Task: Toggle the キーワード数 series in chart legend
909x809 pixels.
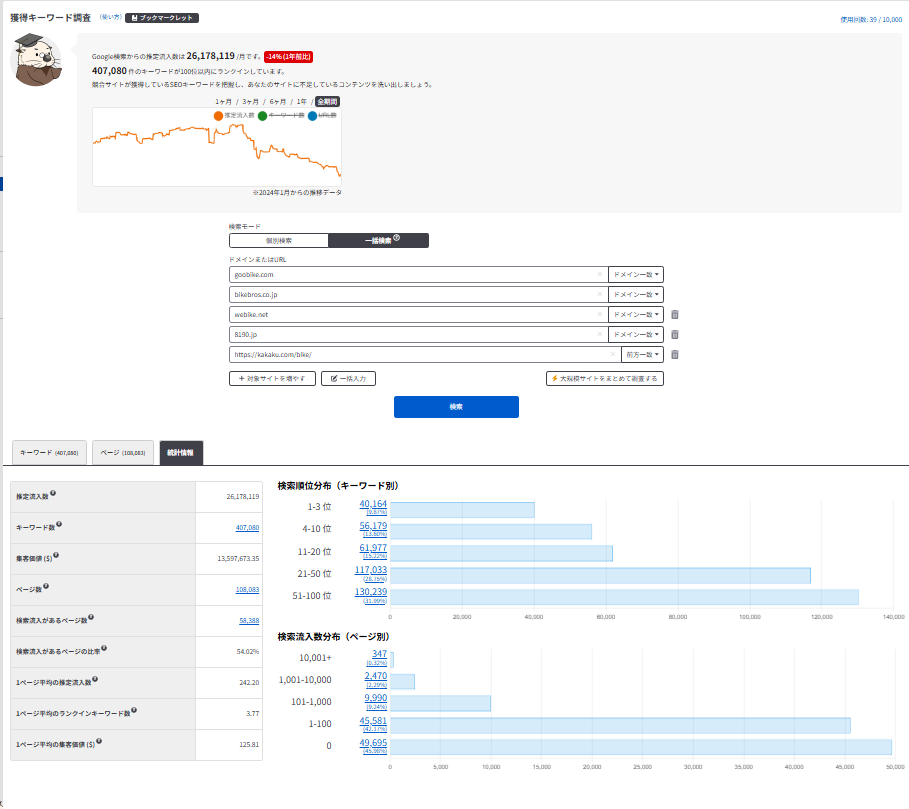Action: point(262,116)
